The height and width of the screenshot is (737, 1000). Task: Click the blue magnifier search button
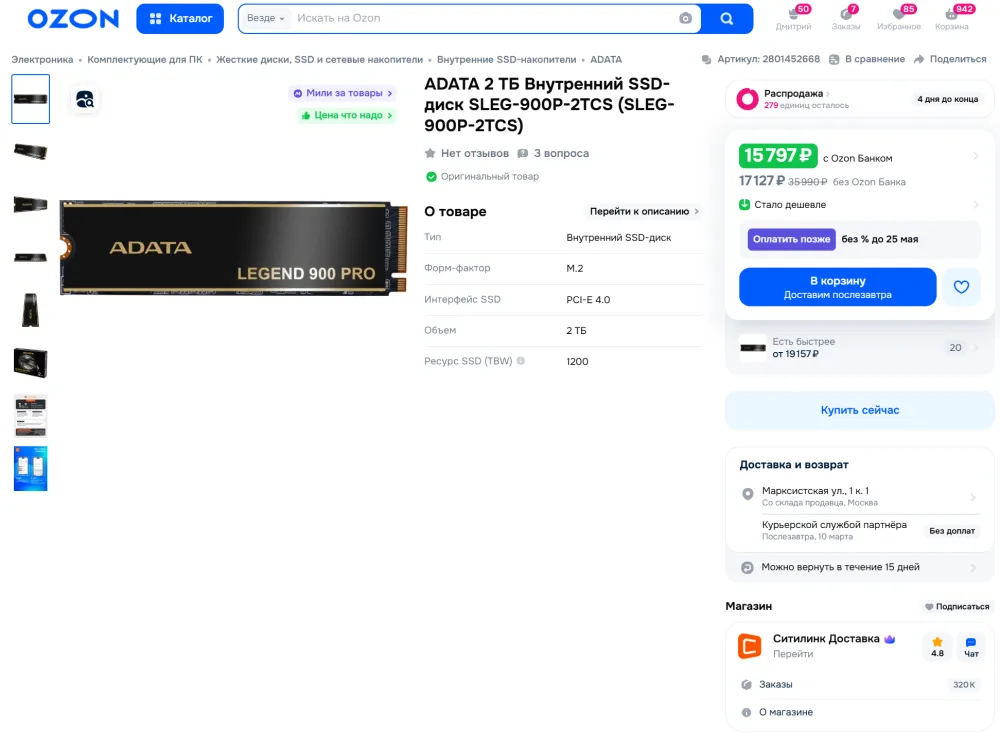pos(726,18)
